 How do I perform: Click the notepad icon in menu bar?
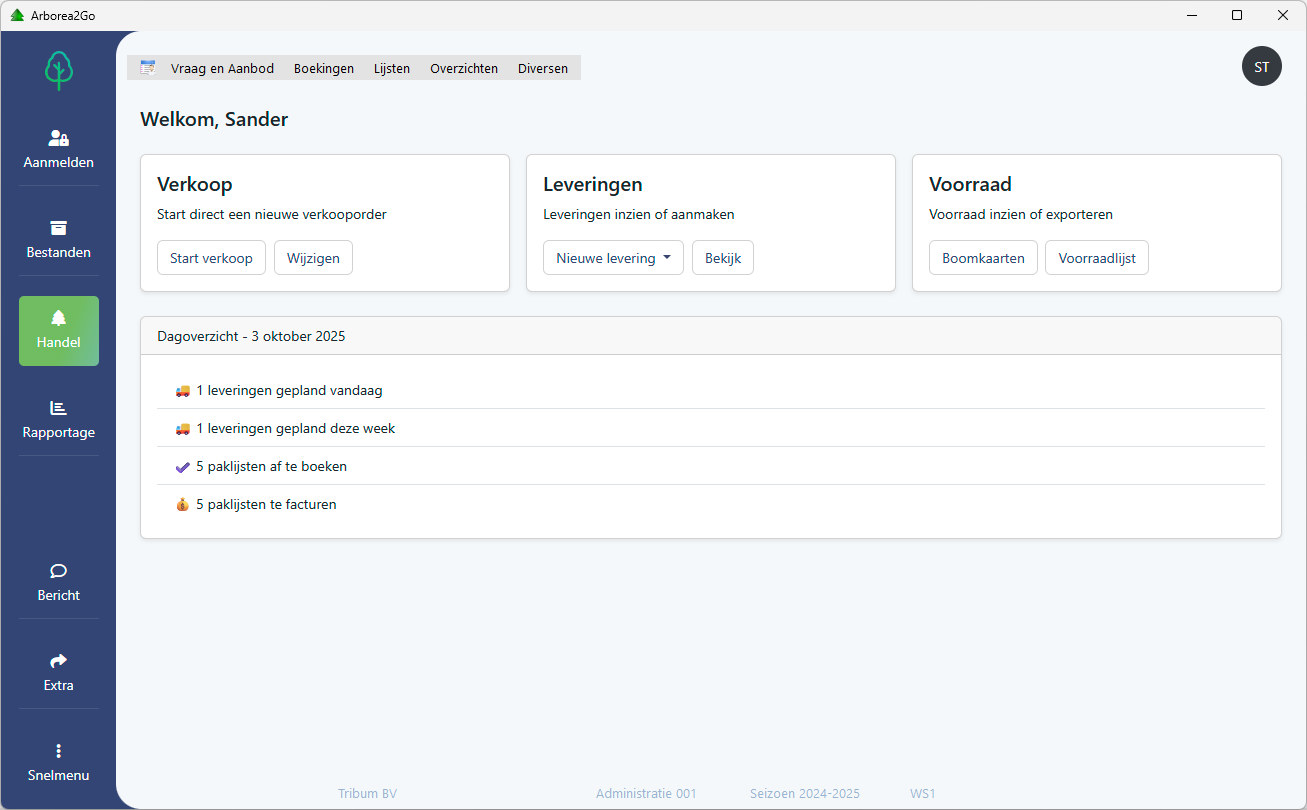pyautogui.click(x=148, y=68)
